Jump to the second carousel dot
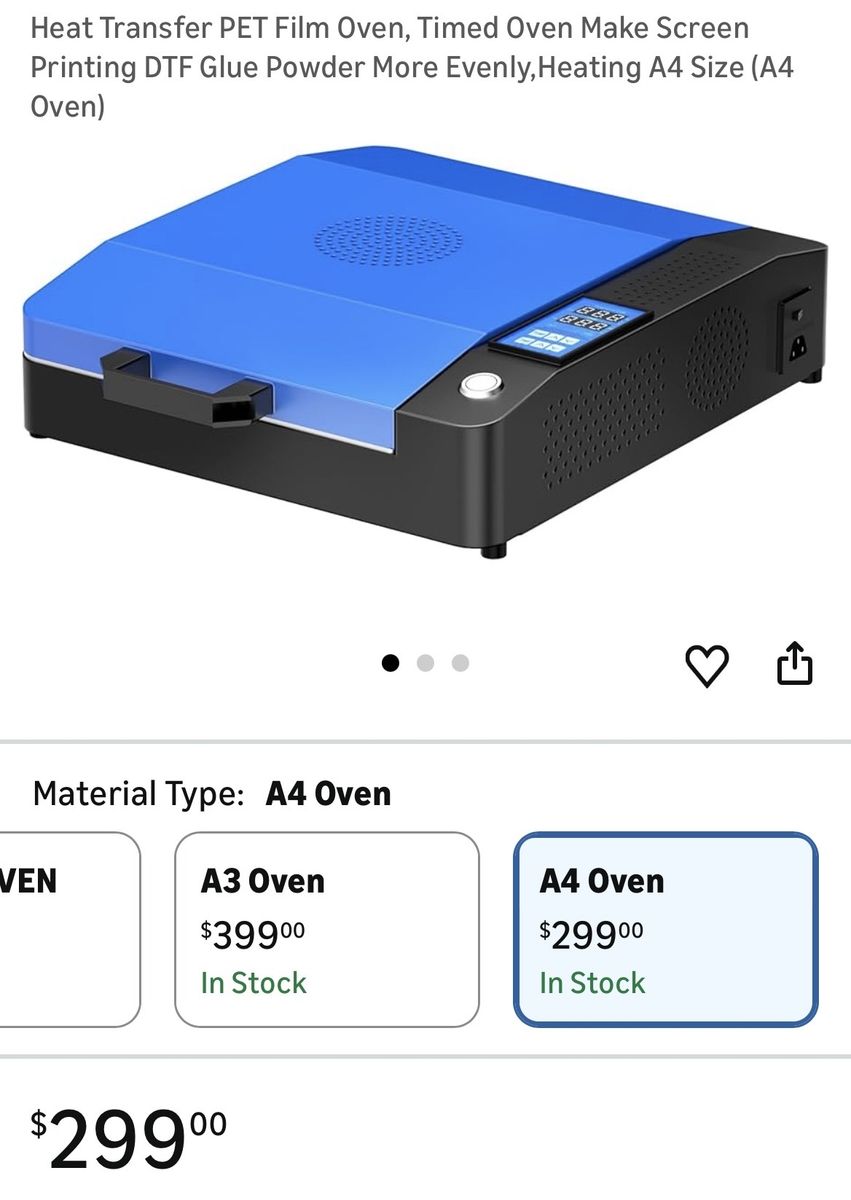 click(x=425, y=663)
